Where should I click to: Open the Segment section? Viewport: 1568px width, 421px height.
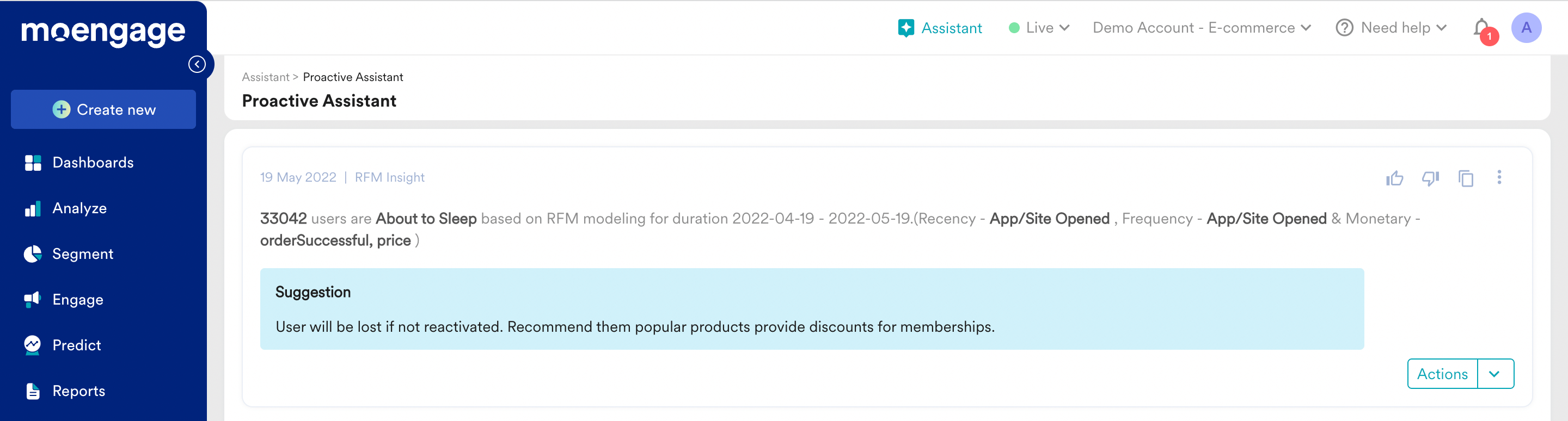coord(83,253)
